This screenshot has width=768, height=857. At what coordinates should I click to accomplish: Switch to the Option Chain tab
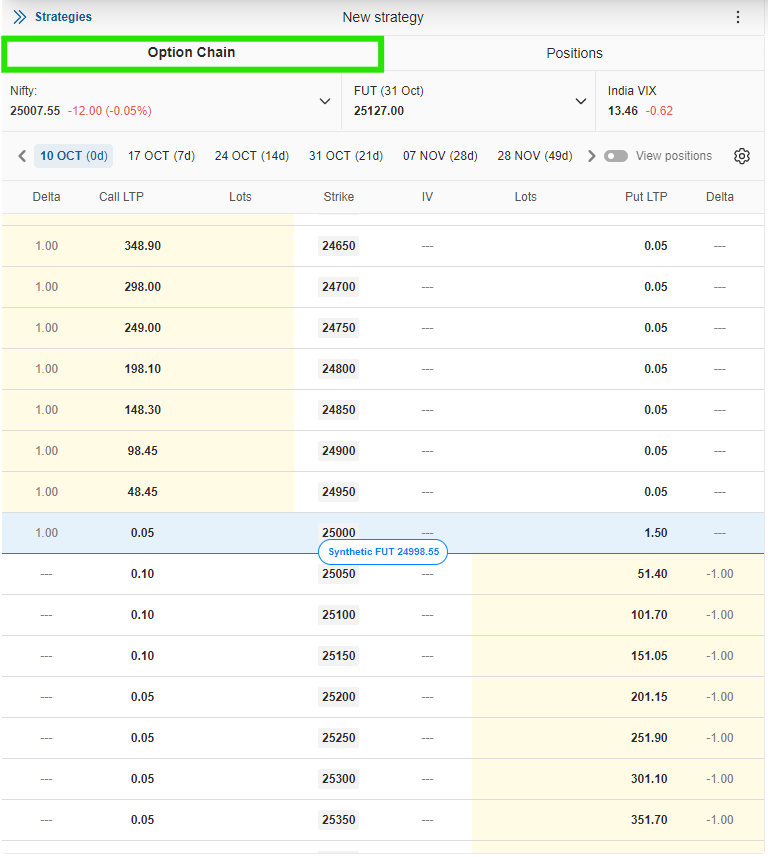pos(191,54)
